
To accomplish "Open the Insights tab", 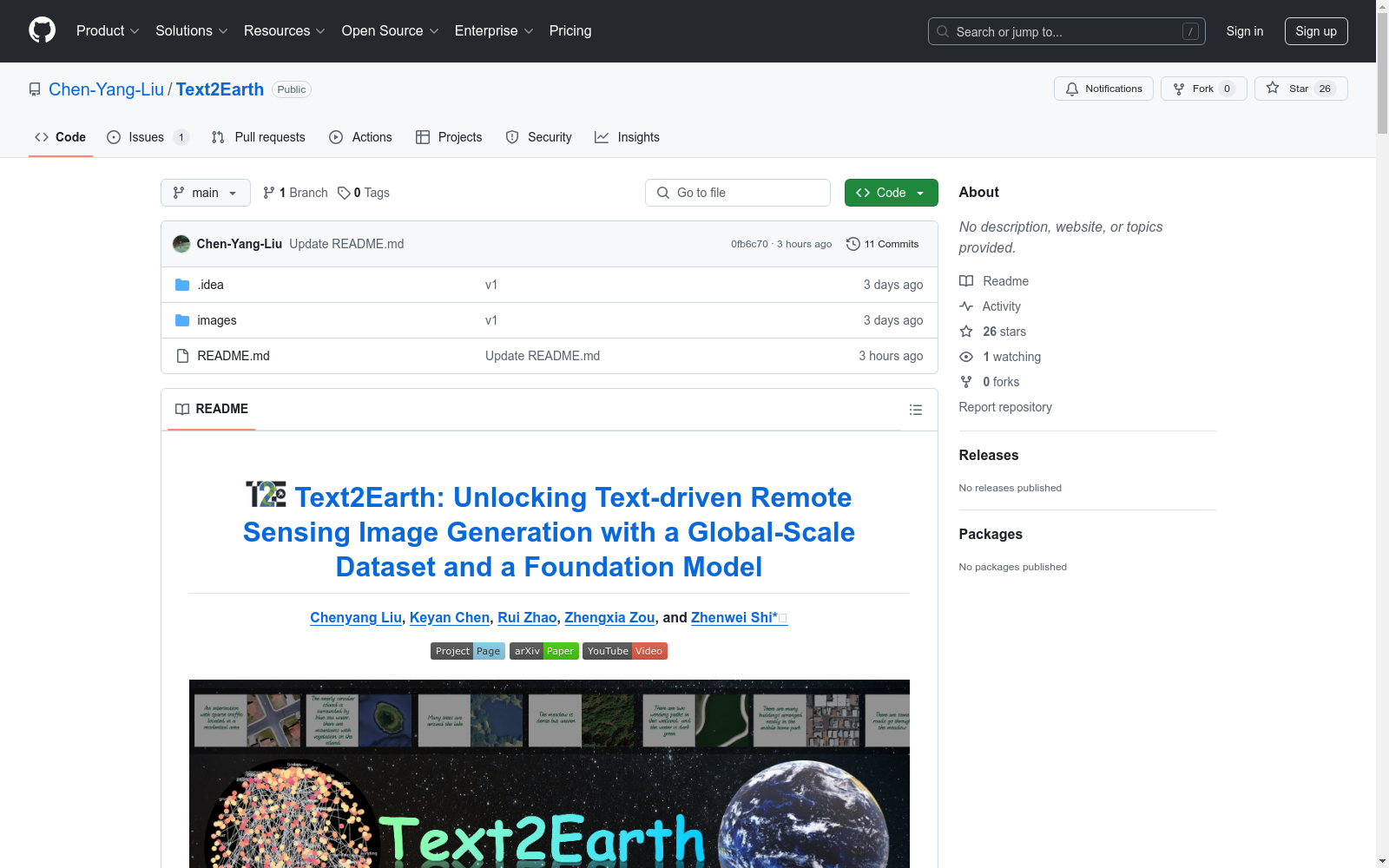I will click(627, 137).
